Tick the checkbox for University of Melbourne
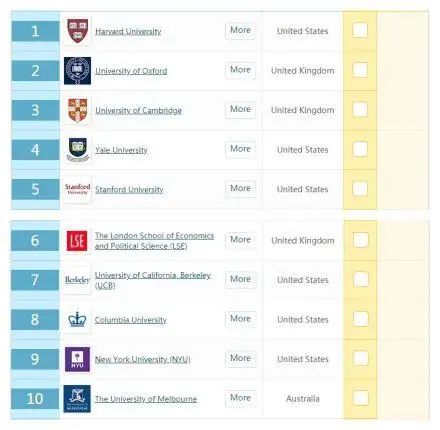Viewport: 440px width, 430px height. tap(360, 398)
